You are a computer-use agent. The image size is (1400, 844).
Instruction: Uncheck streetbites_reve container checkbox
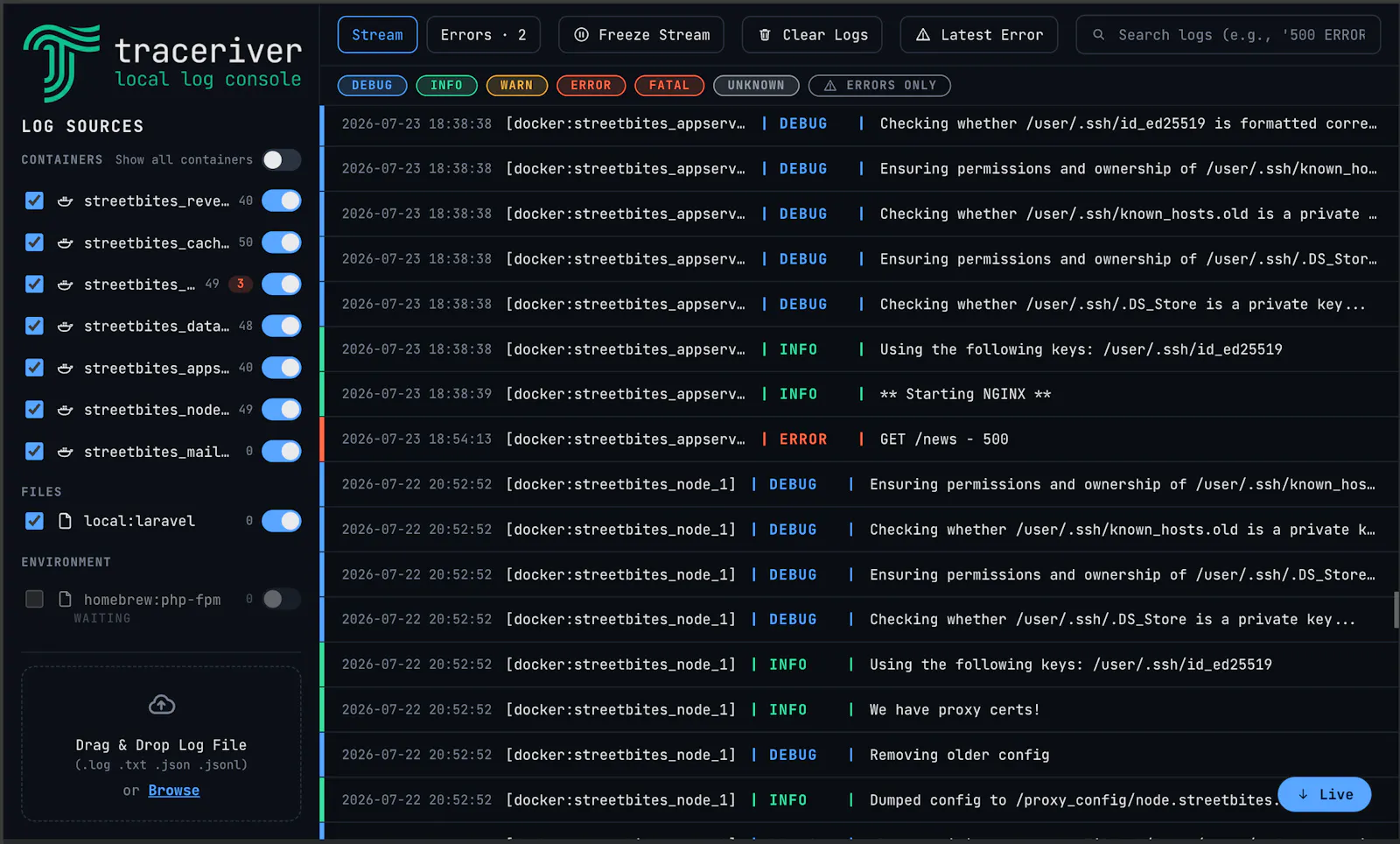coord(34,201)
